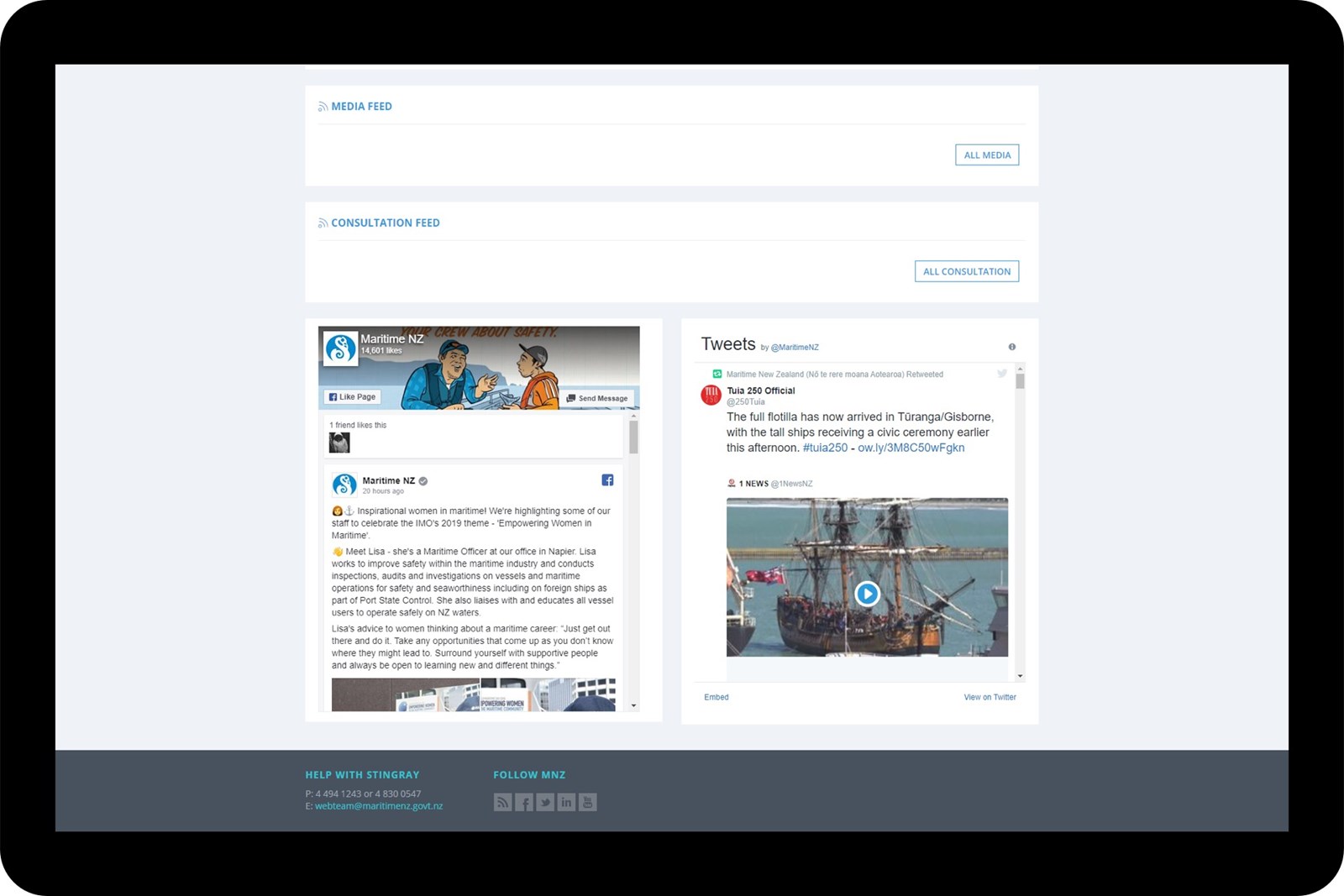Click the CONSULTATION FEED heading link
This screenshot has height=896, width=1344.
[x=386, y=223]
